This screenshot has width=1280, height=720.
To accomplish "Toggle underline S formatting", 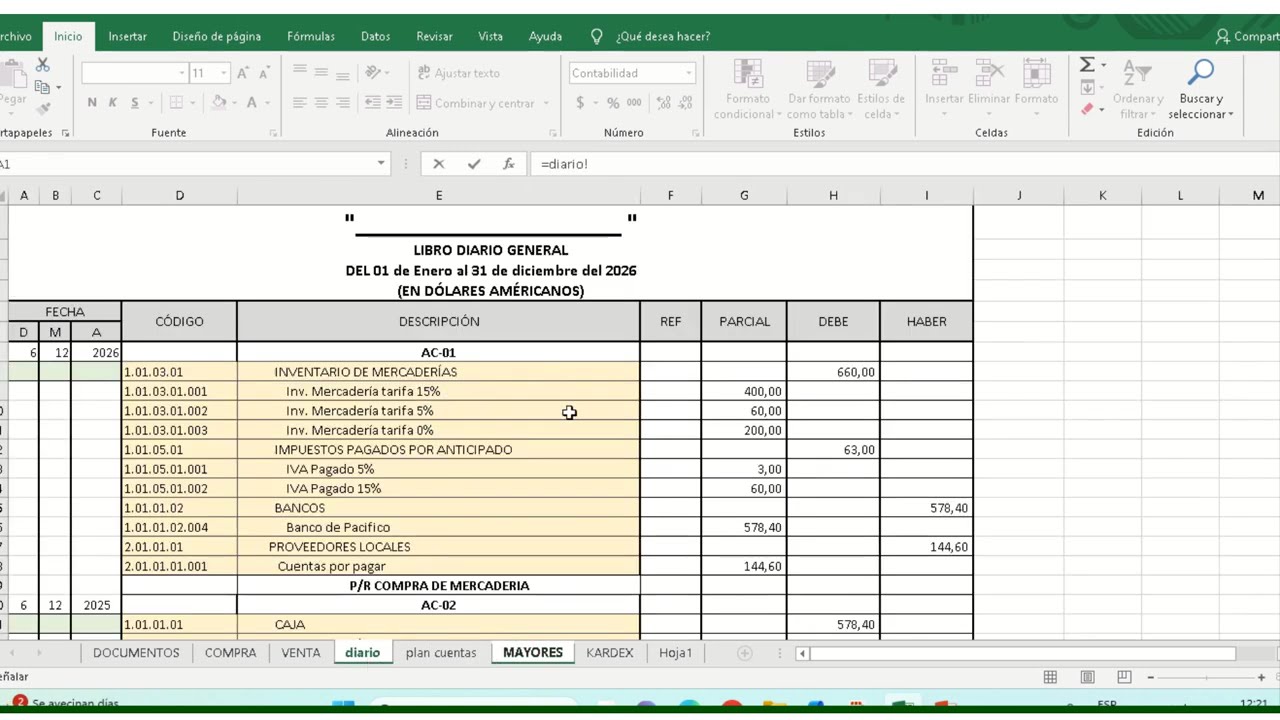I will click(x=134, y=103).
